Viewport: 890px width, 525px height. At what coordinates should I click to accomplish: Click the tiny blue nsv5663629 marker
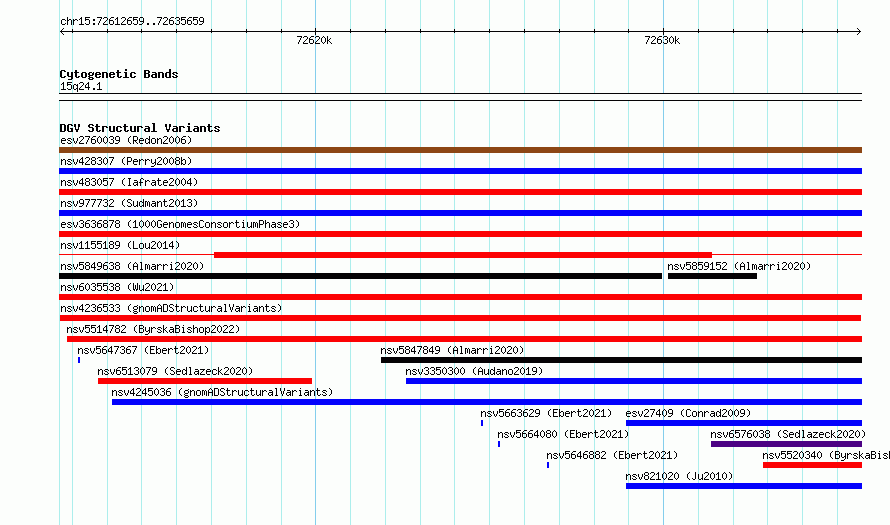482,423
